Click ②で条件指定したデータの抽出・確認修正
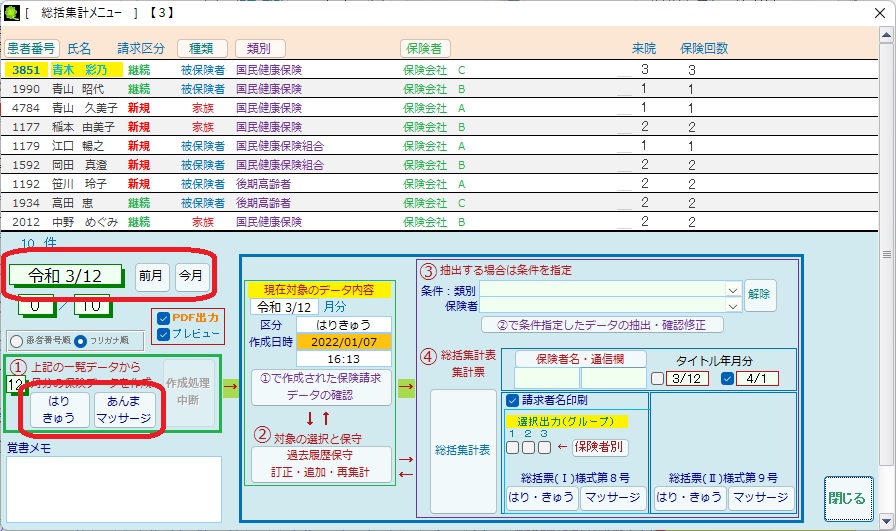This screenshot has width=896, height=531. pos(602,325)
